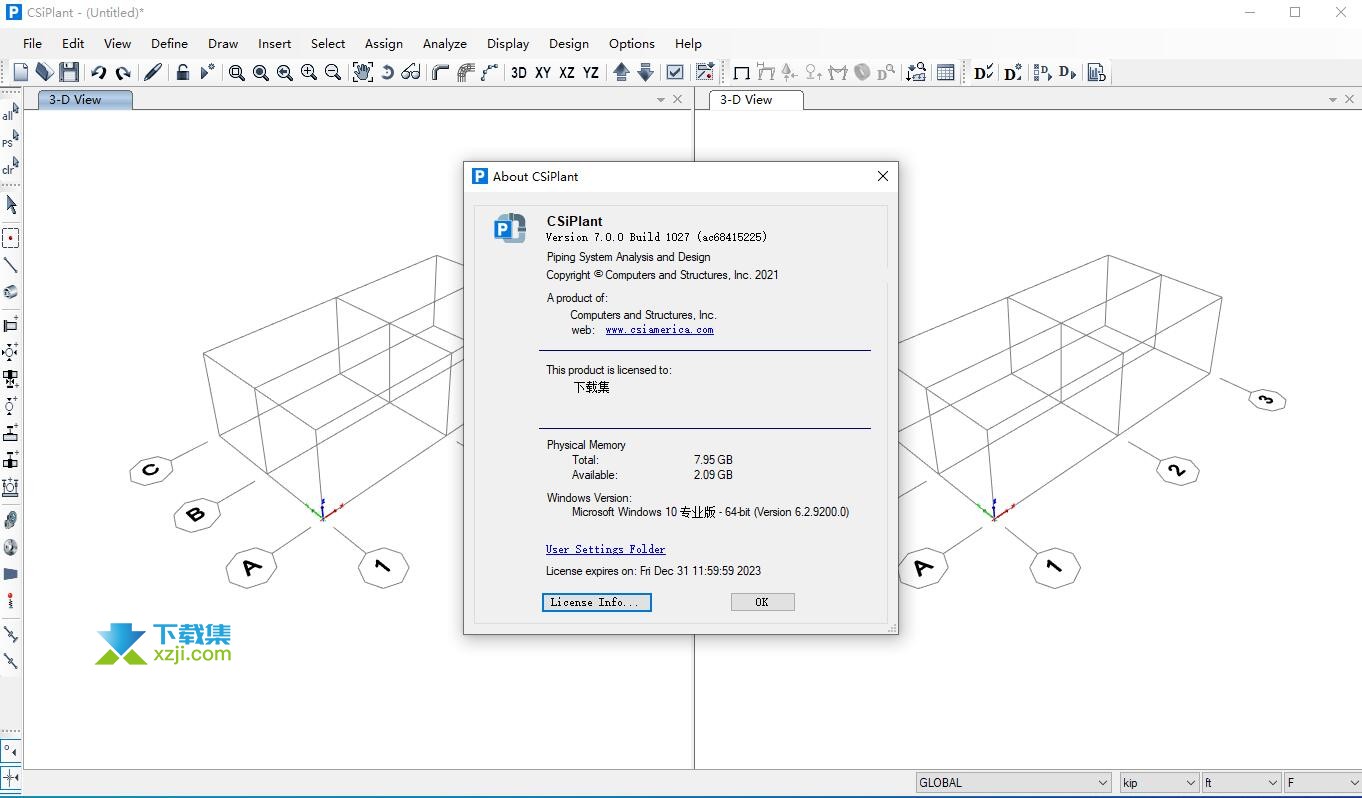Redo the last undone action
The height and width of the screenshot is (798, 1362).
[123, 72]
